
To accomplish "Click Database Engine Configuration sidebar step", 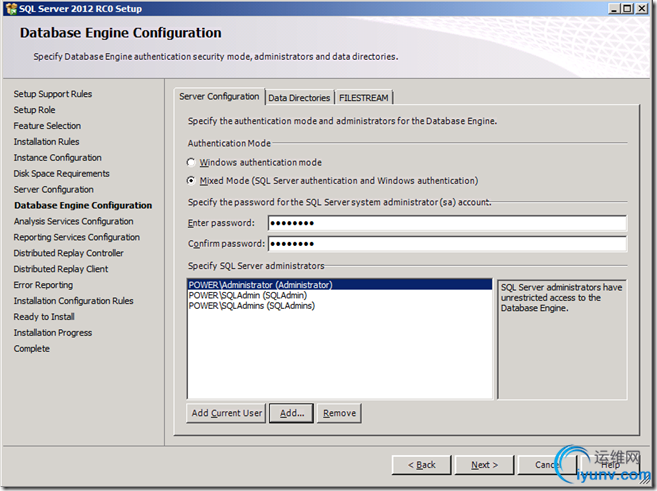I will 83,205.
